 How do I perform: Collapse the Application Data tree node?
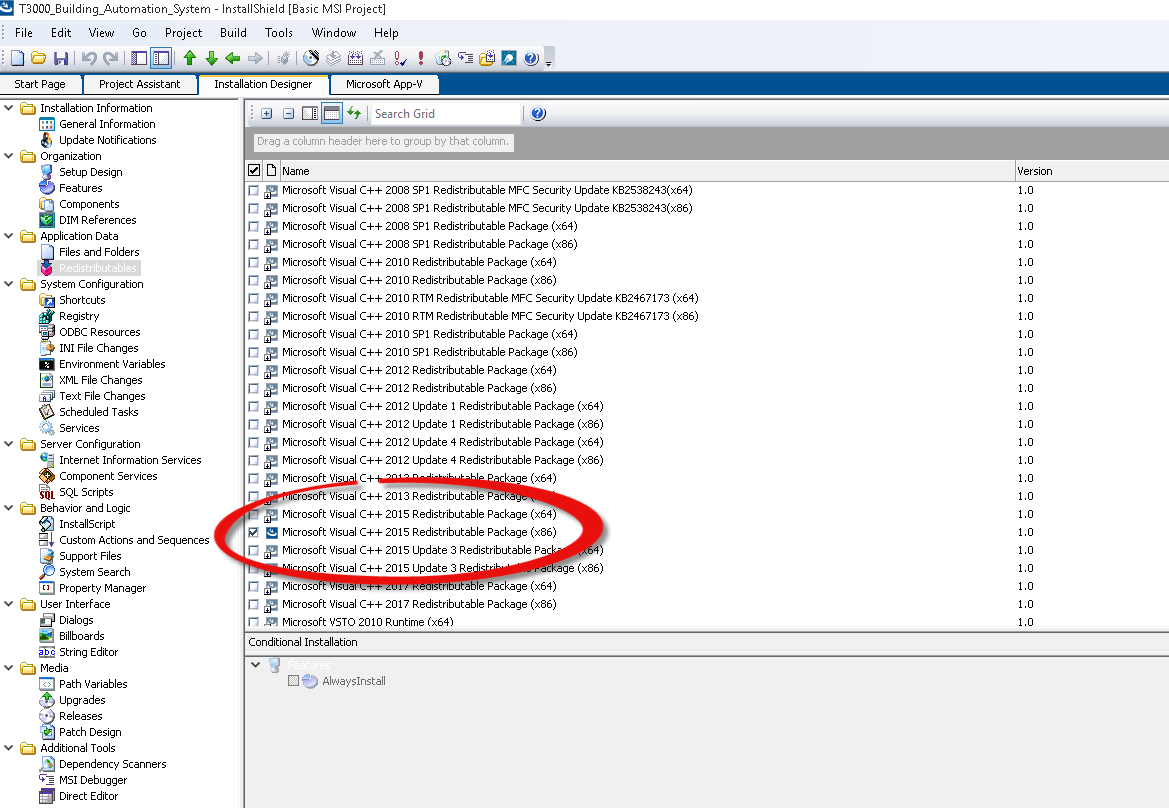click(x=9, y=236)
